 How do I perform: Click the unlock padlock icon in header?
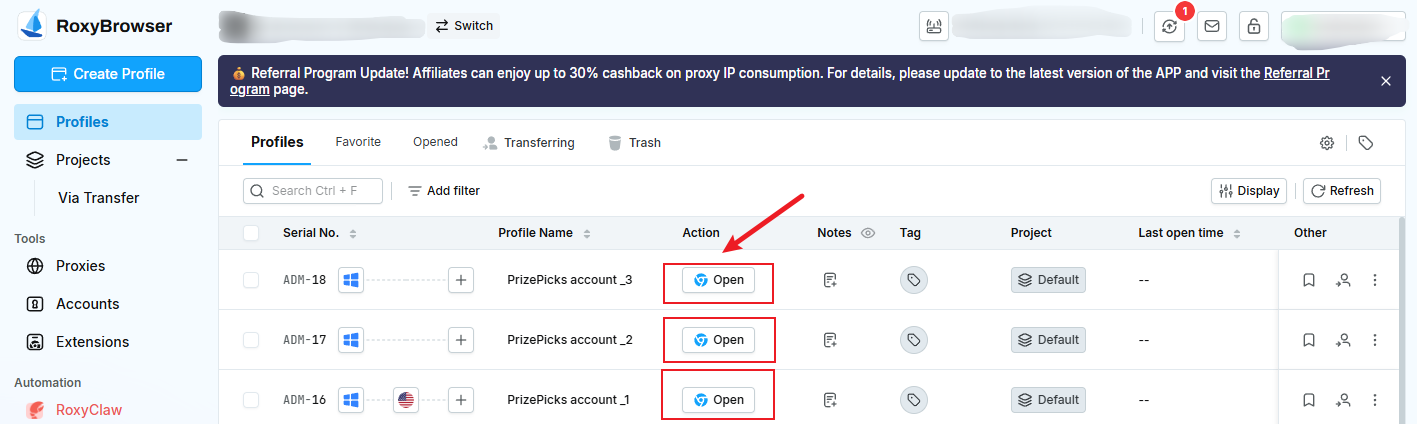coord(1254,27)
